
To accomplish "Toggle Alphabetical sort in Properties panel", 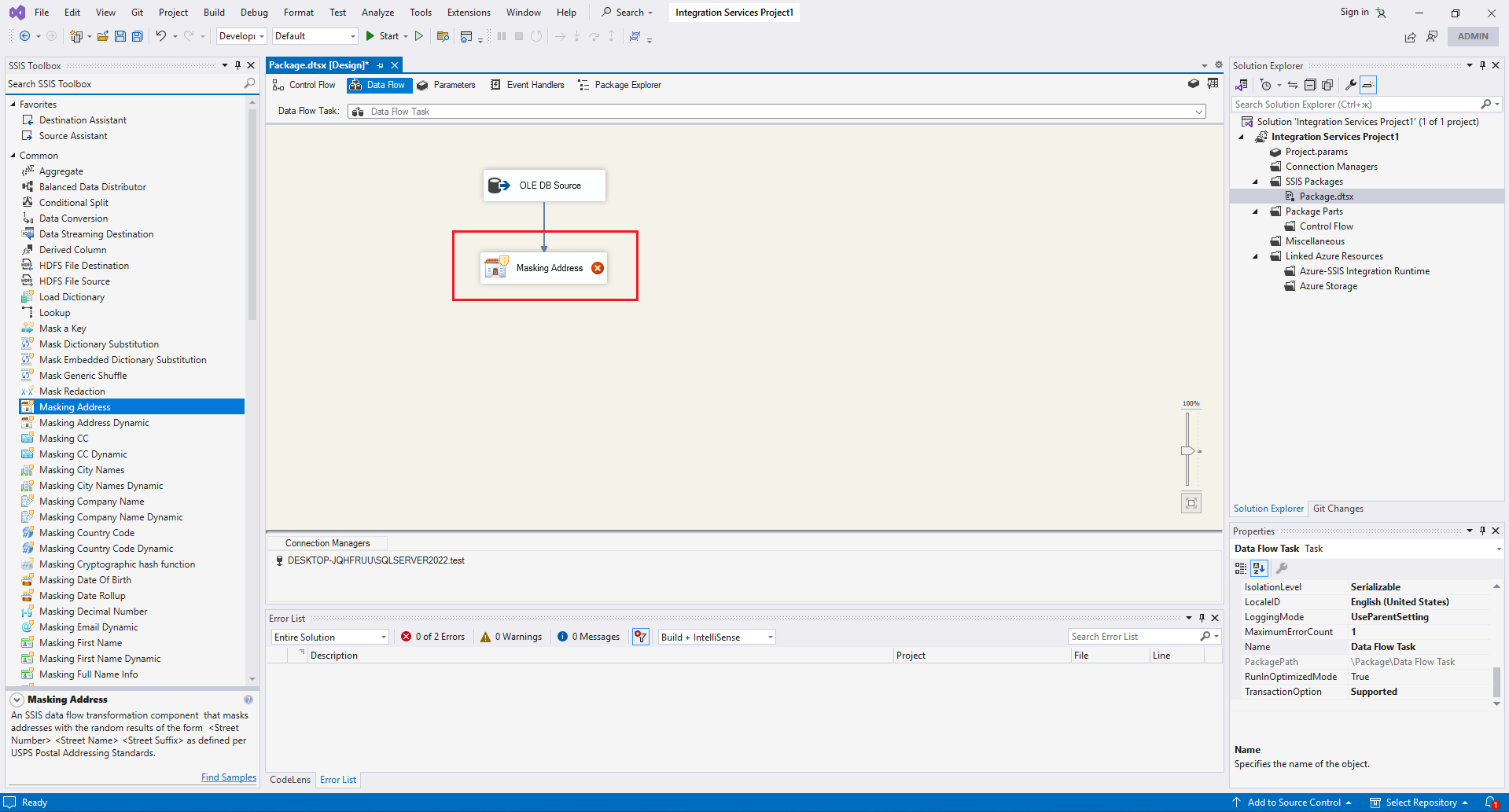I will [1259, 568].
